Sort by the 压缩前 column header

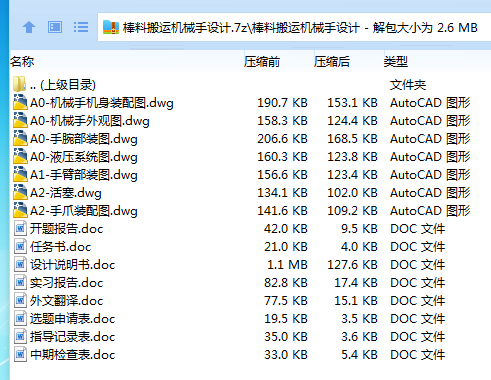coord(262,62)
